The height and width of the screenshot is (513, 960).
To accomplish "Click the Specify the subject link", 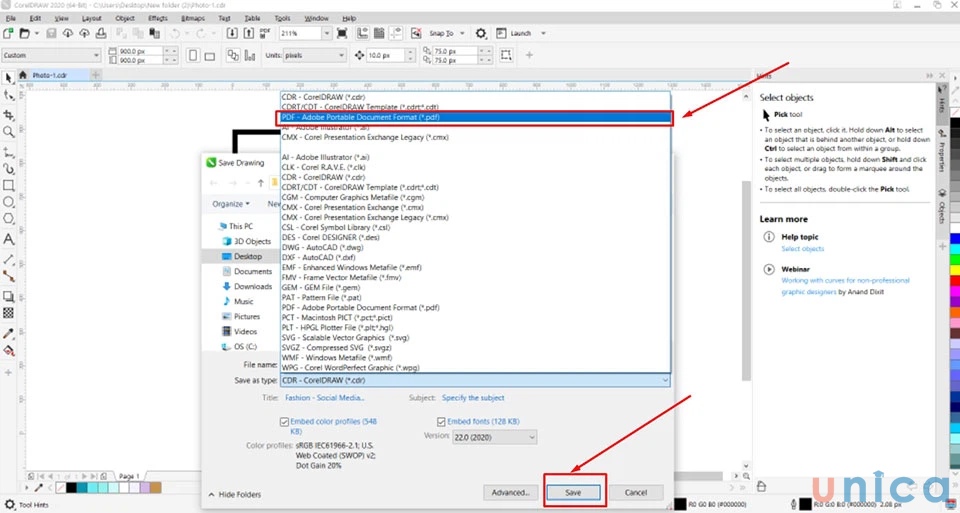I will pos(473,398).
